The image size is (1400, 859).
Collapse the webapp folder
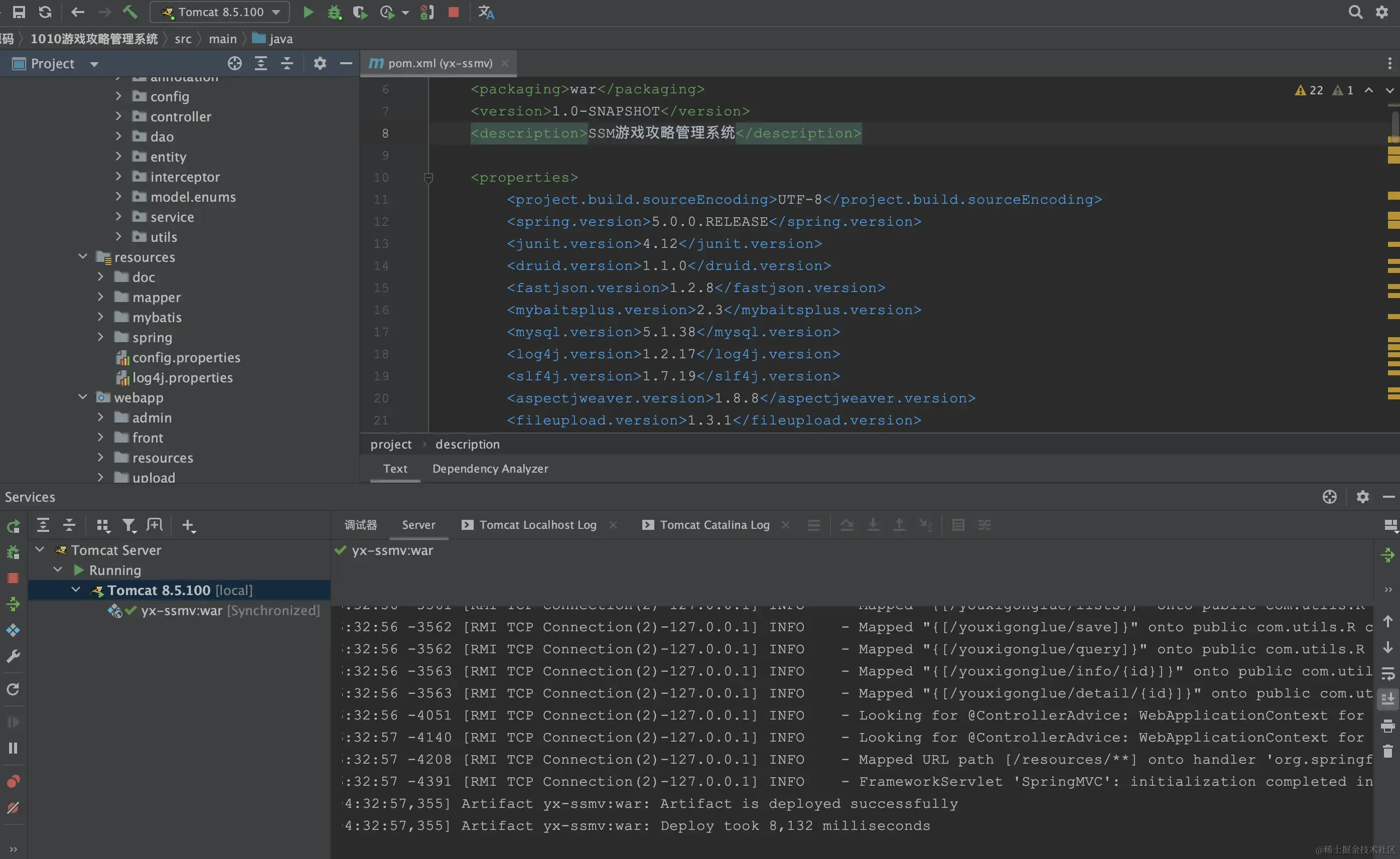[x=83, y=397]
